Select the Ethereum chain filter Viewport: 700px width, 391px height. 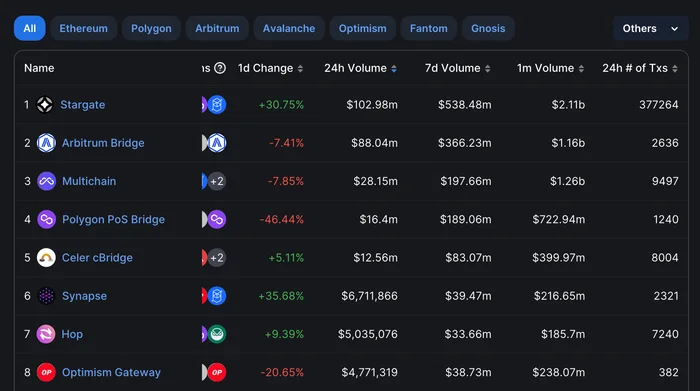pyautogui.click(x=83, y=29)
